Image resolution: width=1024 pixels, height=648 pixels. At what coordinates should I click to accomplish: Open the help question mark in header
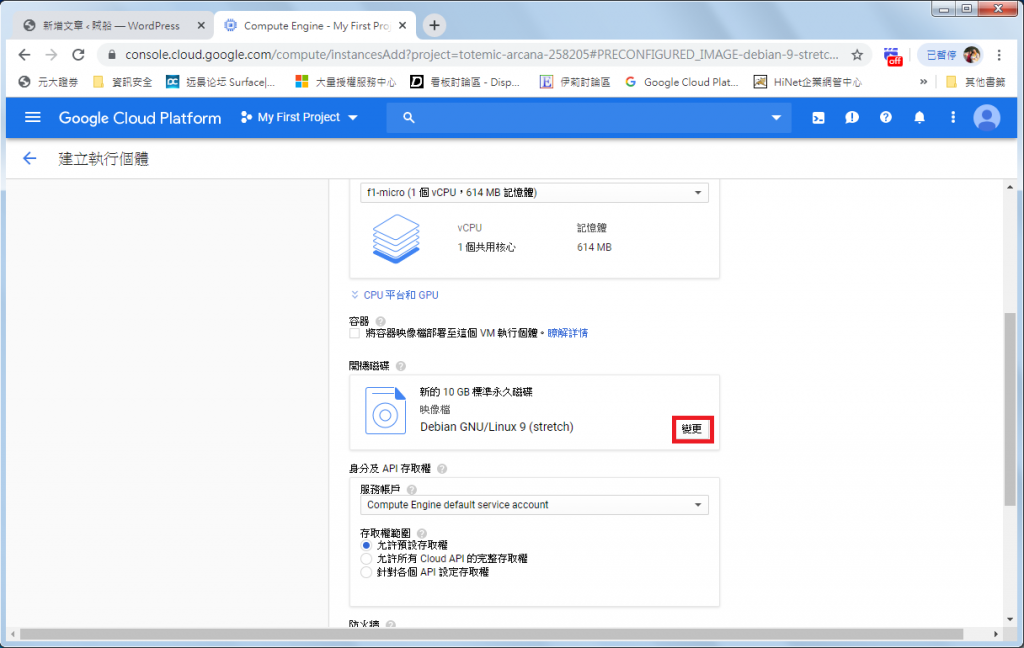[x=886, y=118]
